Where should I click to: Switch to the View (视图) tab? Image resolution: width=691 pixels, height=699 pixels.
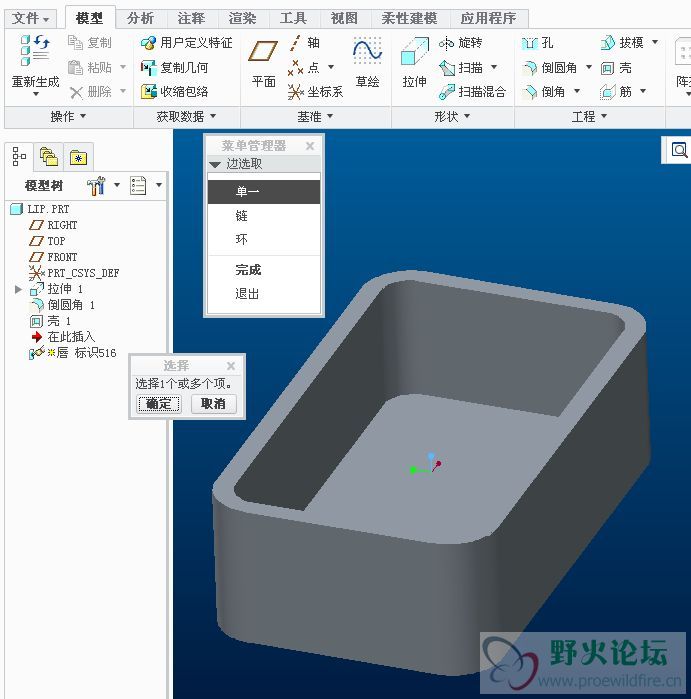click(x=344, y=18)
